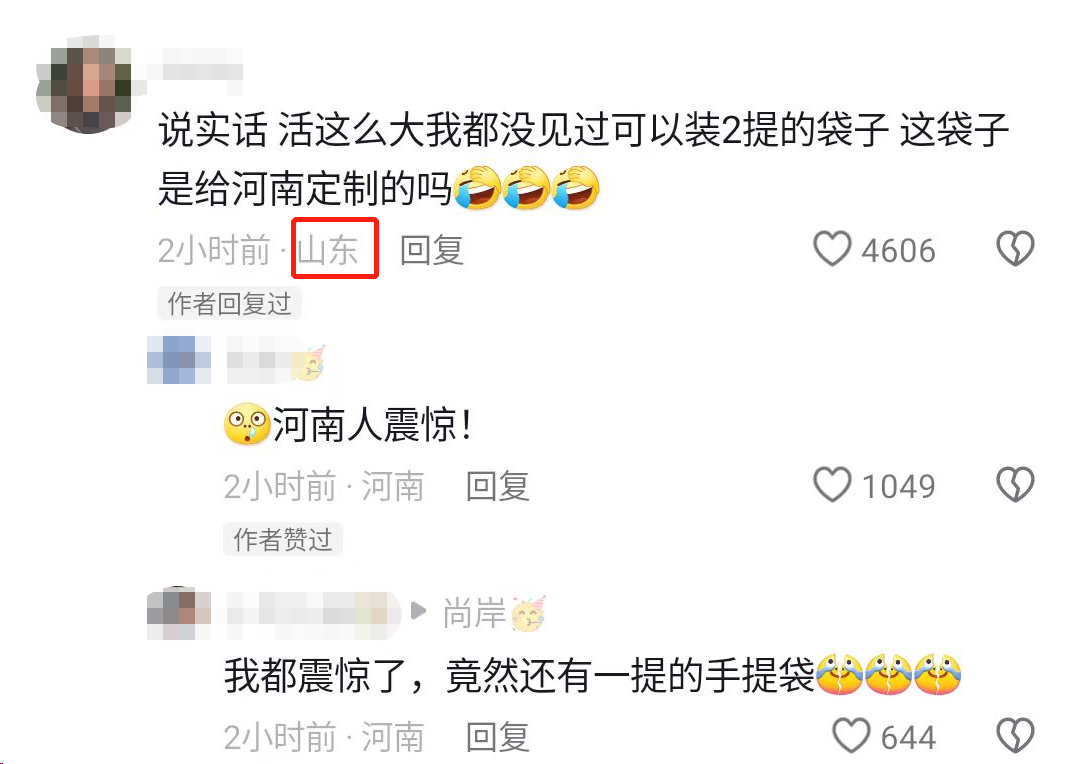Screen dimensions: 1080x764
Task: Like the 河南人震惊 reply
Action: 832,485
